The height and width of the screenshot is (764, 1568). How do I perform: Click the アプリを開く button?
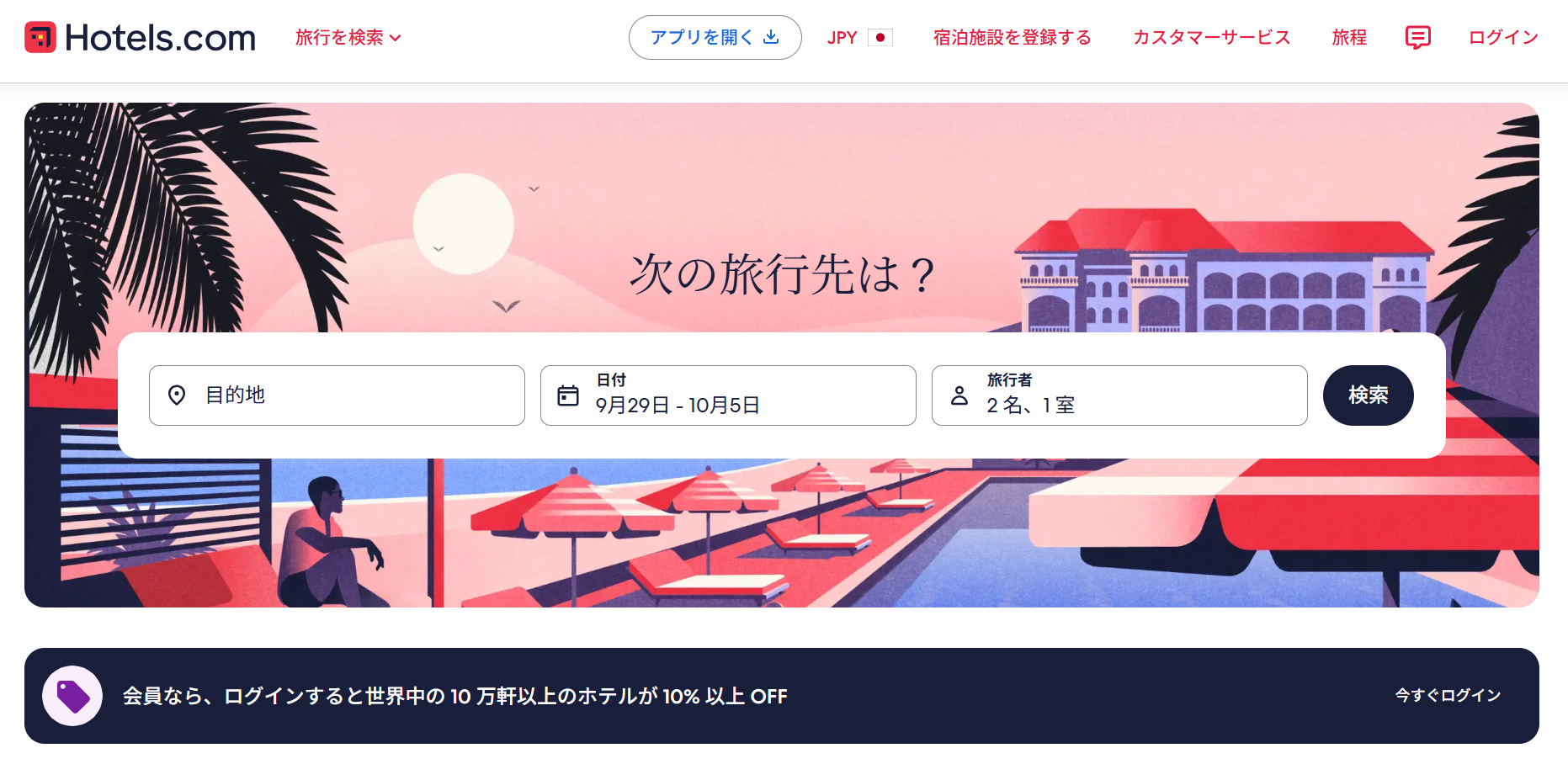coord(715,37)
